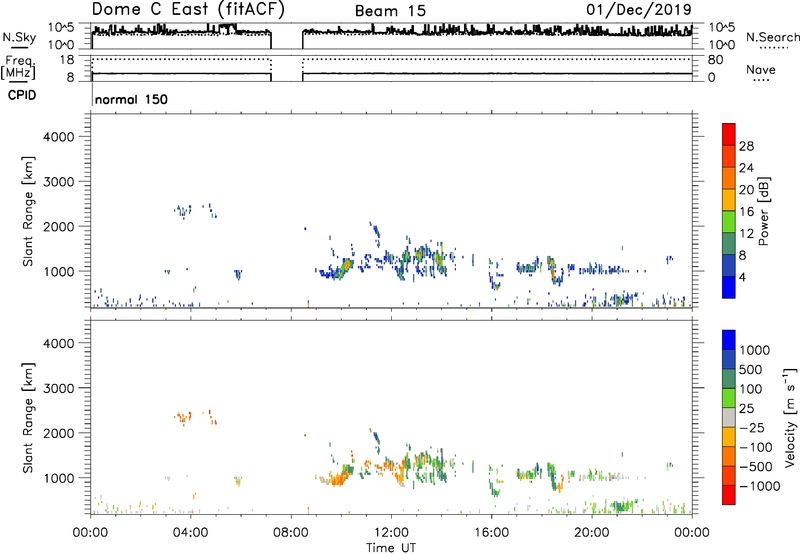
Task: Click the "N.Sky" legend label
Action: point(19,37)
